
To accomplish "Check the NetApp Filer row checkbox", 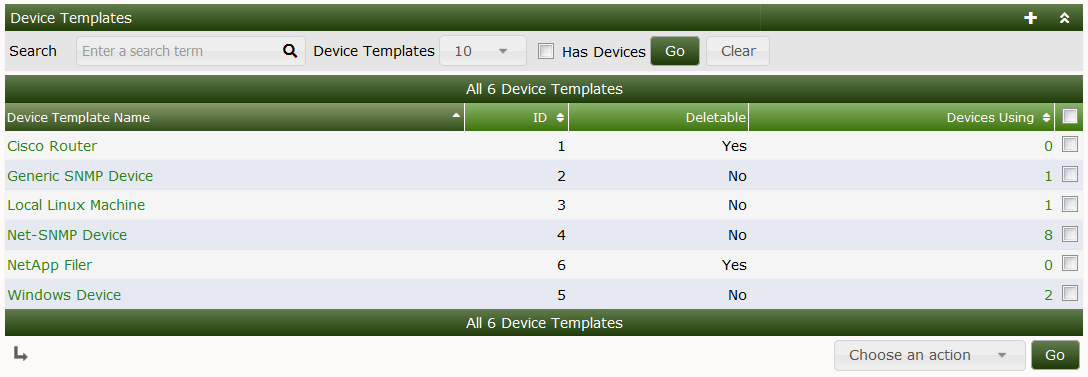I will (1070, 263).
